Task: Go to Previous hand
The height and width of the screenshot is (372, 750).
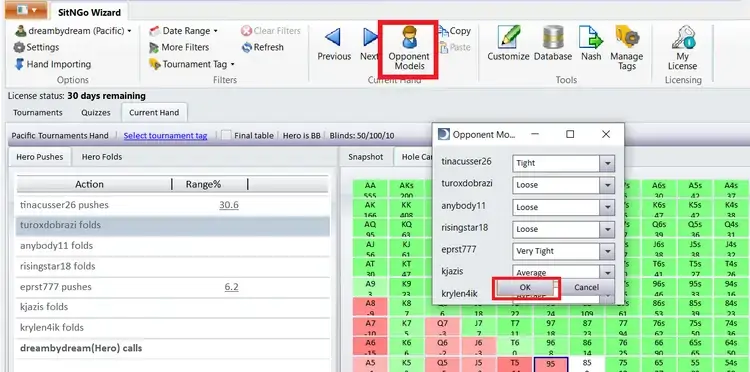Action: 334,44
